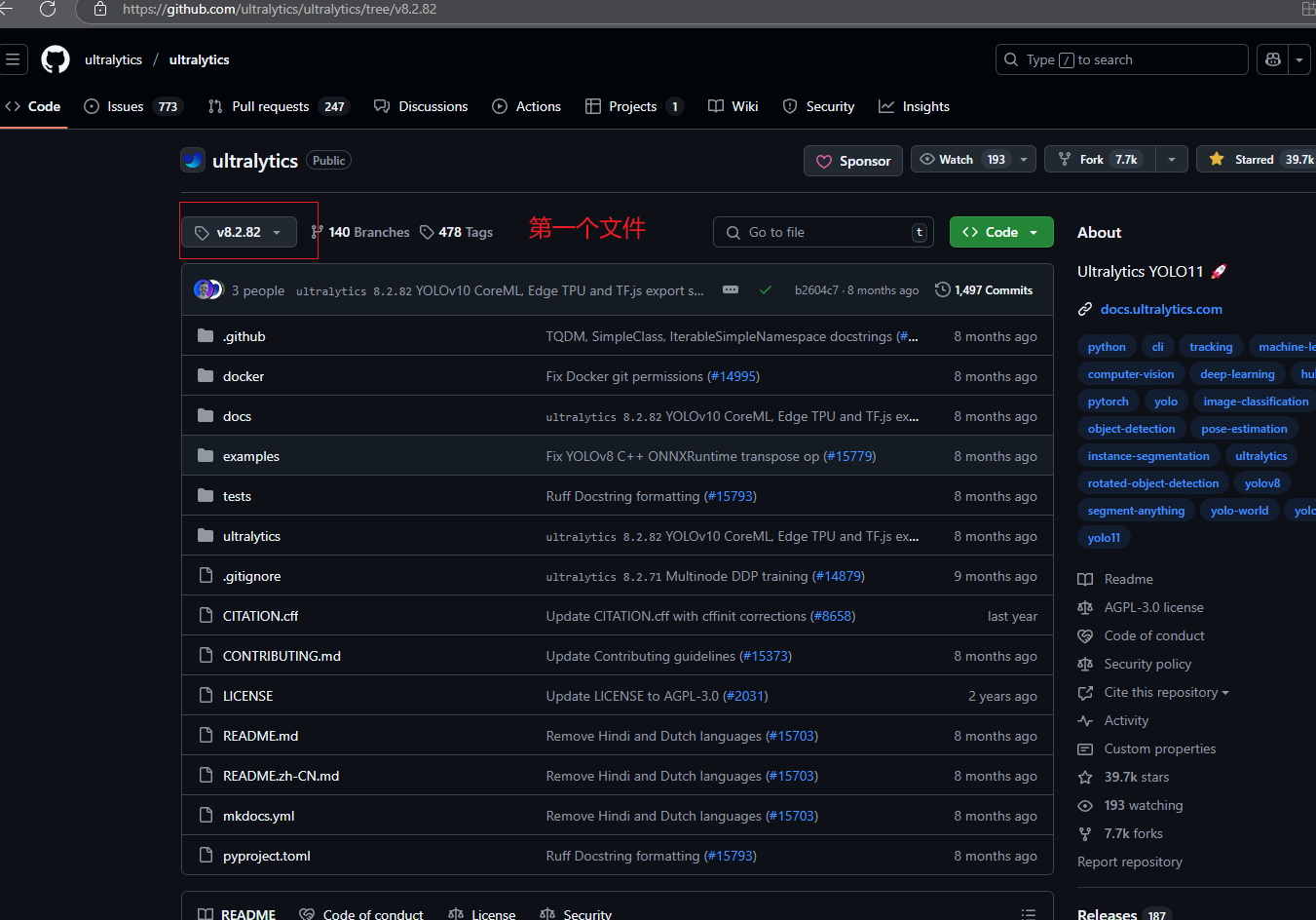Open pull request #14995 link

pyautogui.click(x=733, y=376)
